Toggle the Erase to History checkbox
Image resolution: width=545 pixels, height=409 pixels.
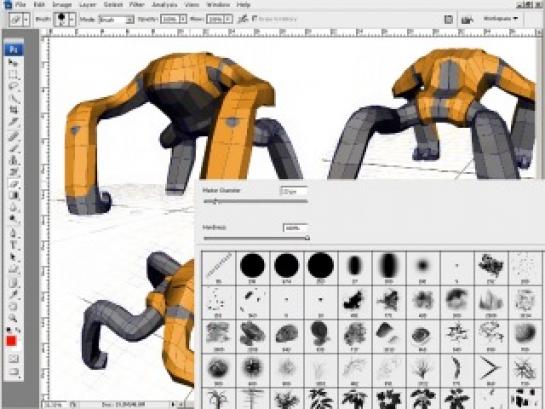pos(255,18)
